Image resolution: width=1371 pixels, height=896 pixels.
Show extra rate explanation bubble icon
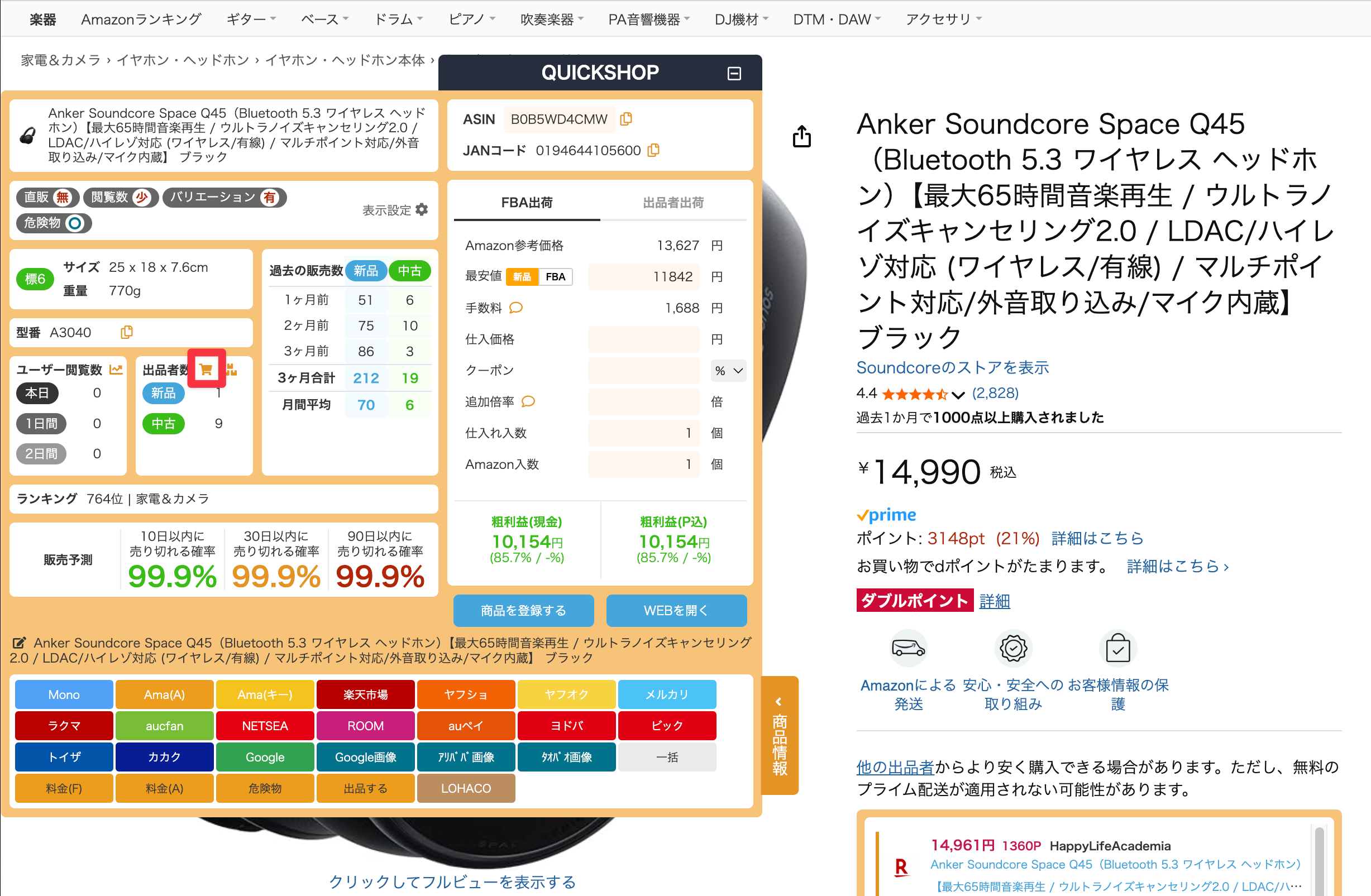[x=528, y=401]
